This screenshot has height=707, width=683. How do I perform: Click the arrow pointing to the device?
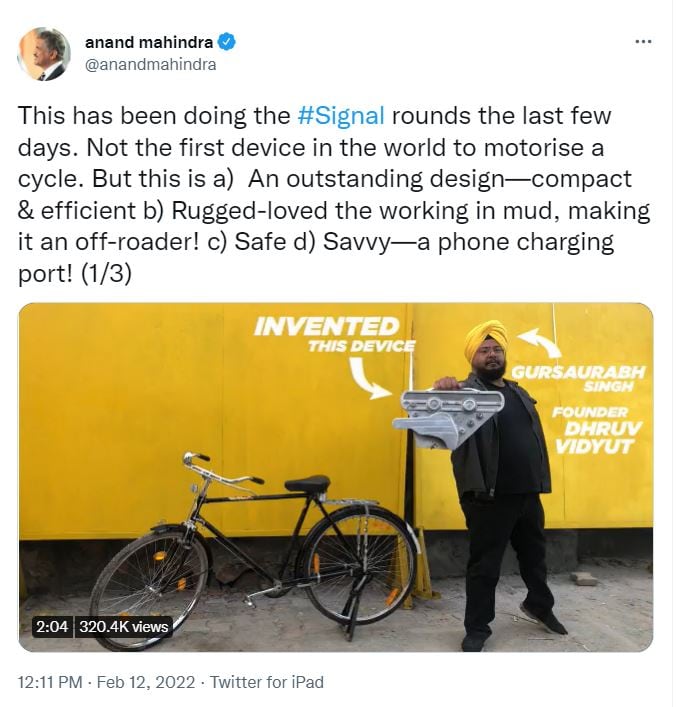371,378
